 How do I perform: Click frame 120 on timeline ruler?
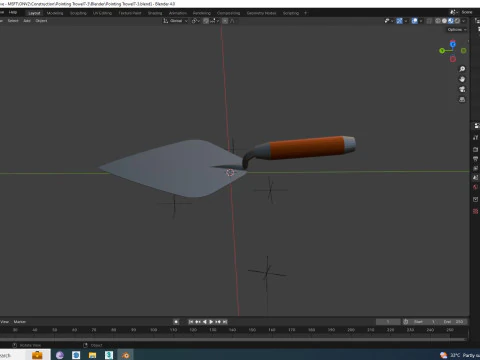[x=193, y=330]
